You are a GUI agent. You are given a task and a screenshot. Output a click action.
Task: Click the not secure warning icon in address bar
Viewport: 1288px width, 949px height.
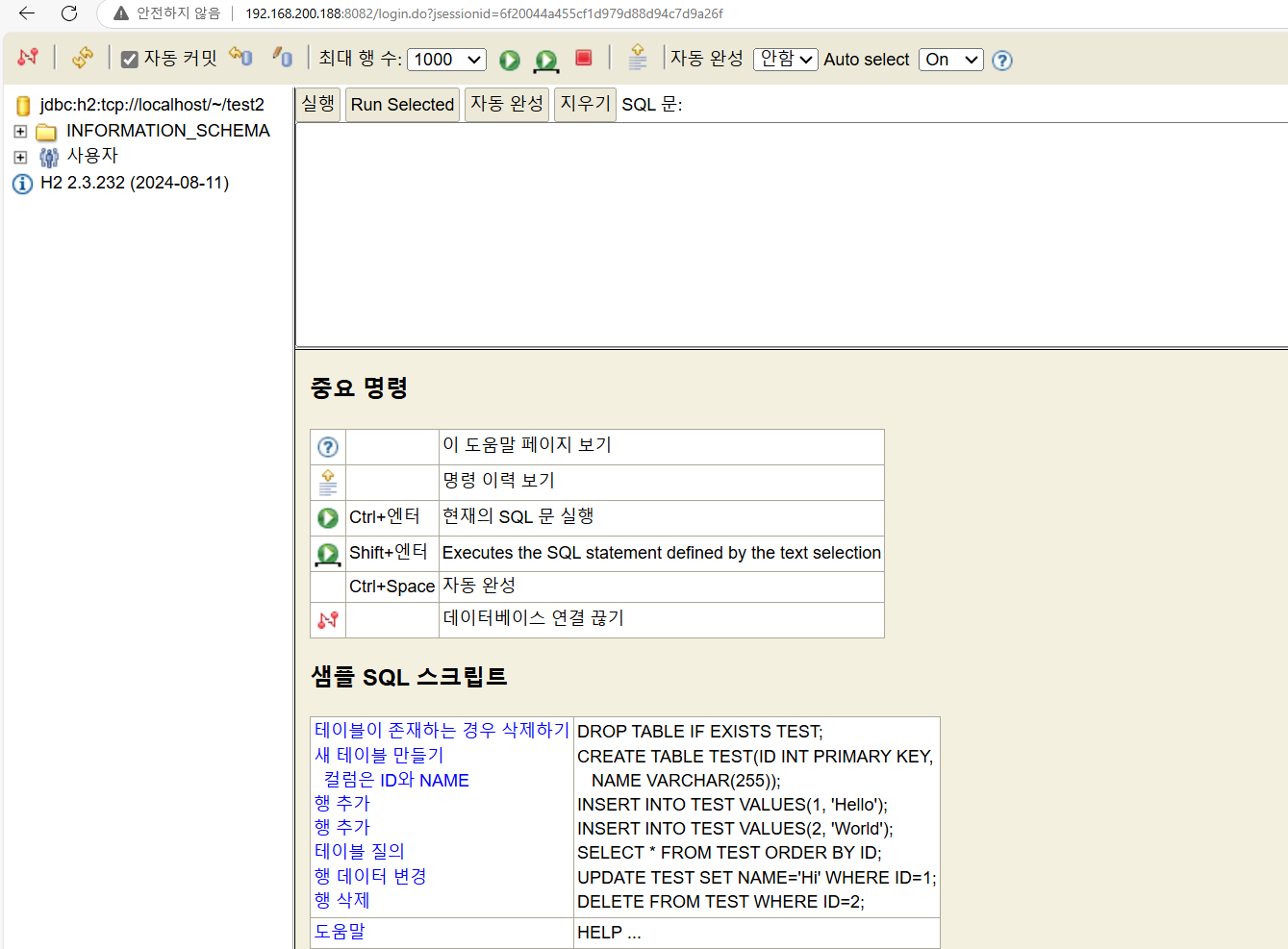tap(121, 13)
